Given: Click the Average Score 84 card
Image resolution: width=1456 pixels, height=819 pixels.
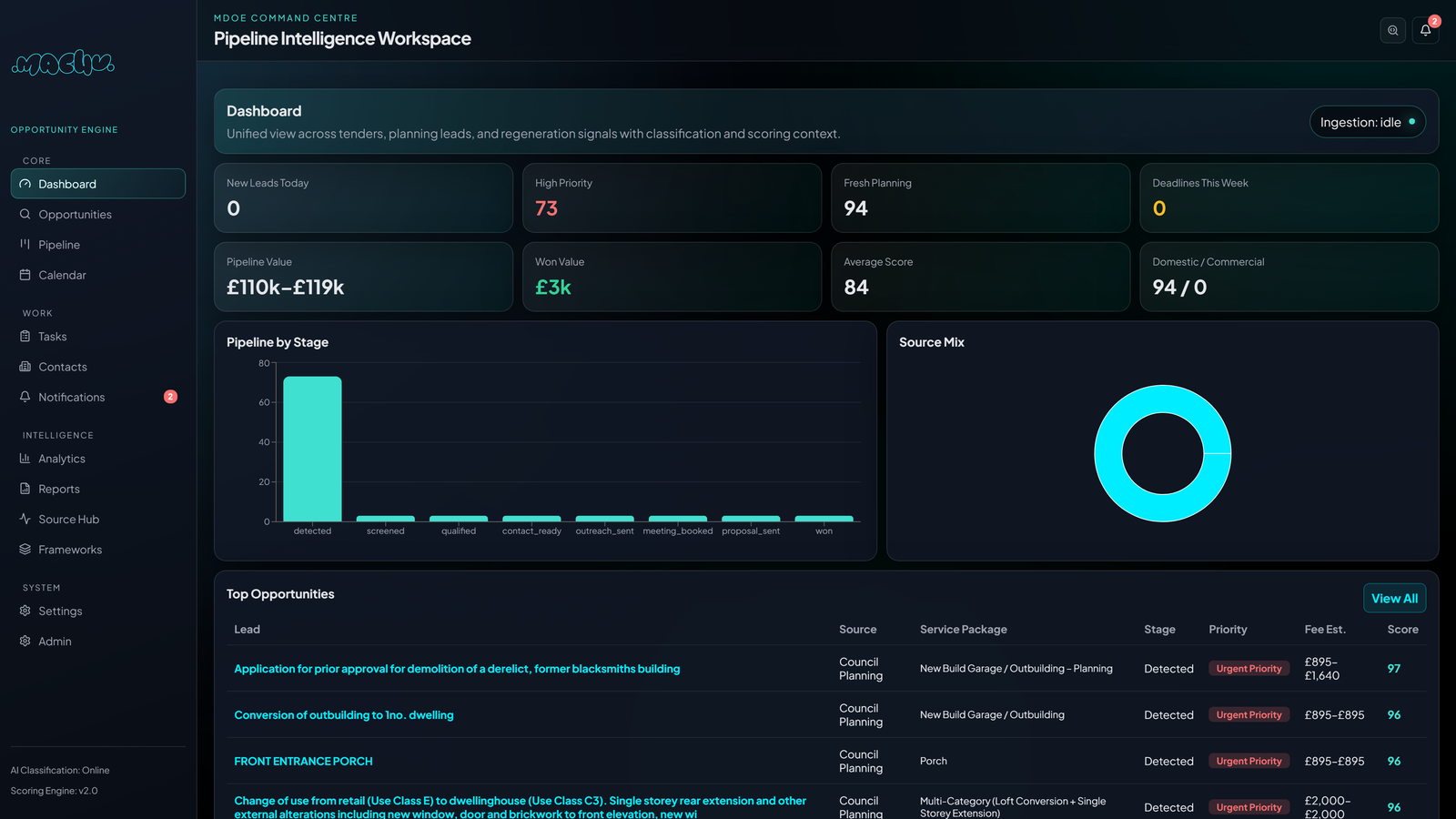Looking at the screenshot, I should [980, 277].
